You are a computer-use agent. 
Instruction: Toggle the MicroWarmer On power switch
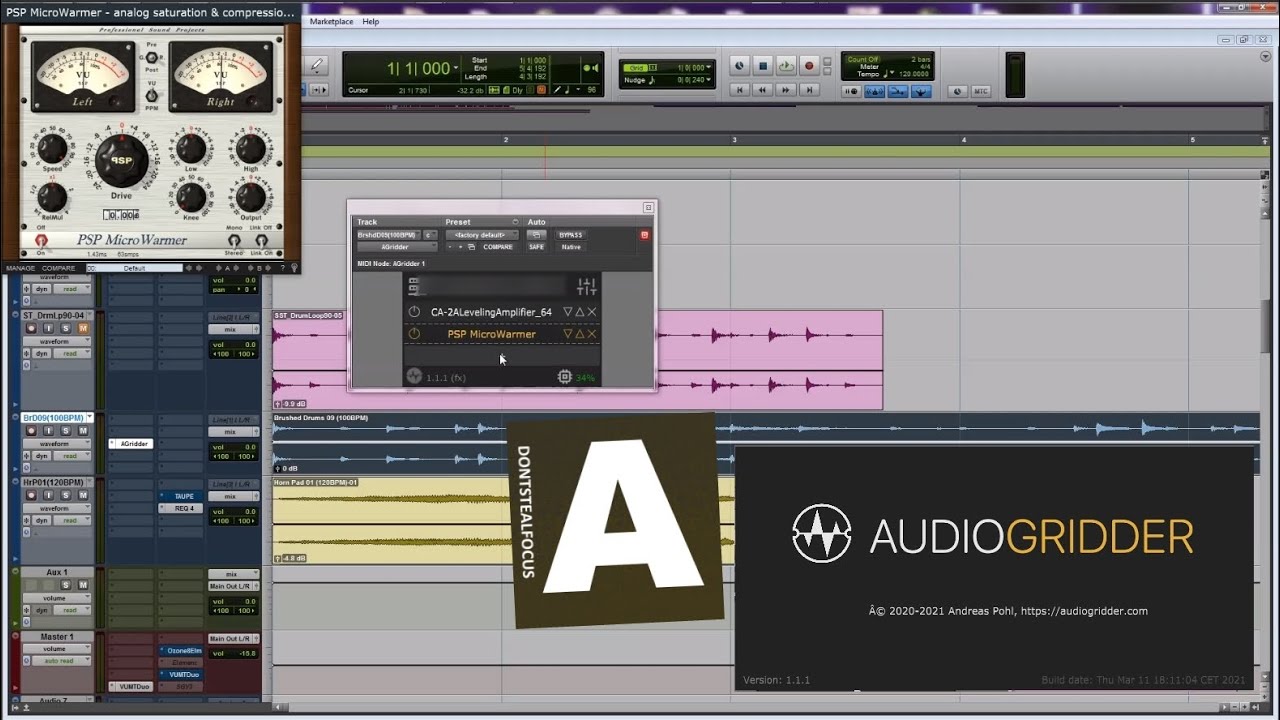(x=41, y=241)
